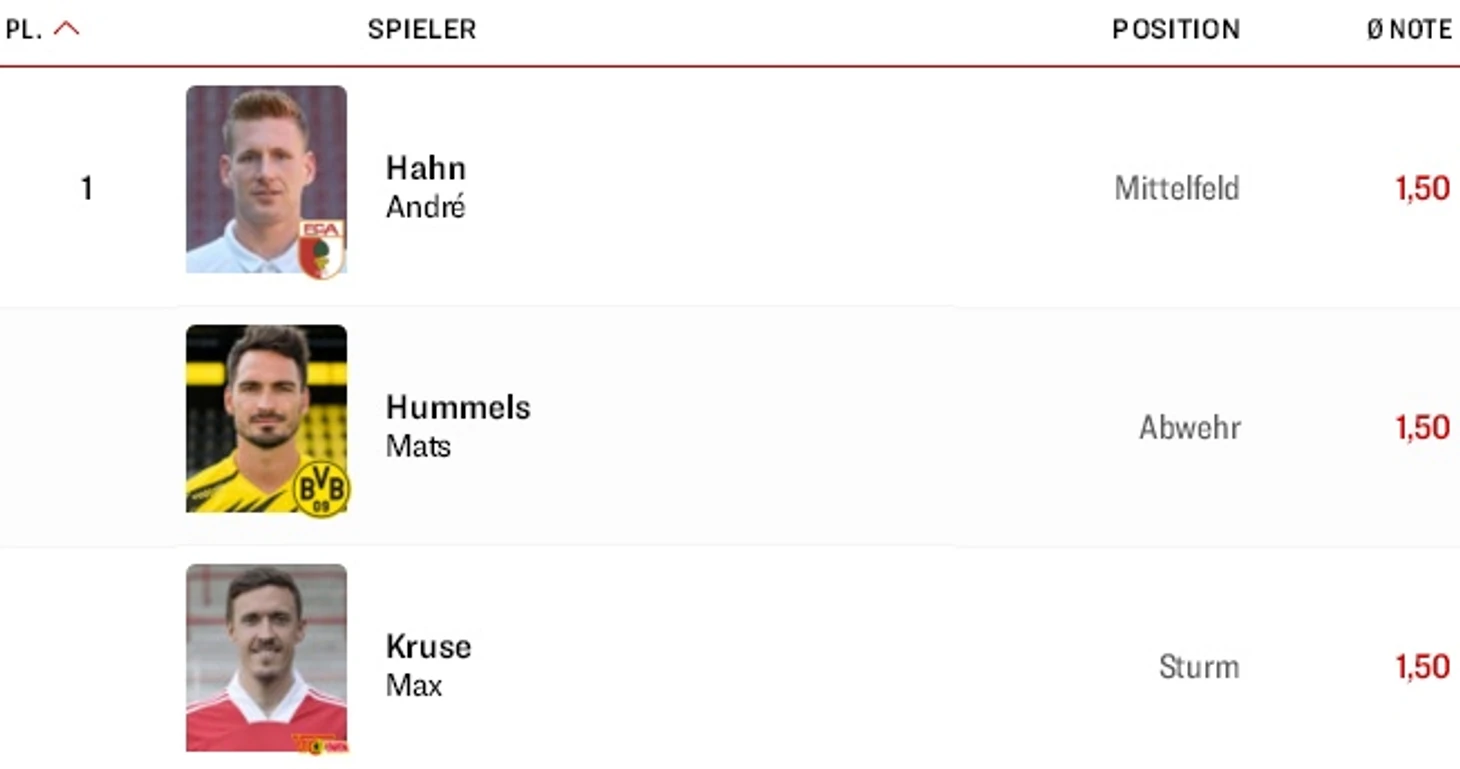Viewport: 1460px width, 769px height.
Task: Sort table by Ø NOTE column
Action: click(1409, 29)
